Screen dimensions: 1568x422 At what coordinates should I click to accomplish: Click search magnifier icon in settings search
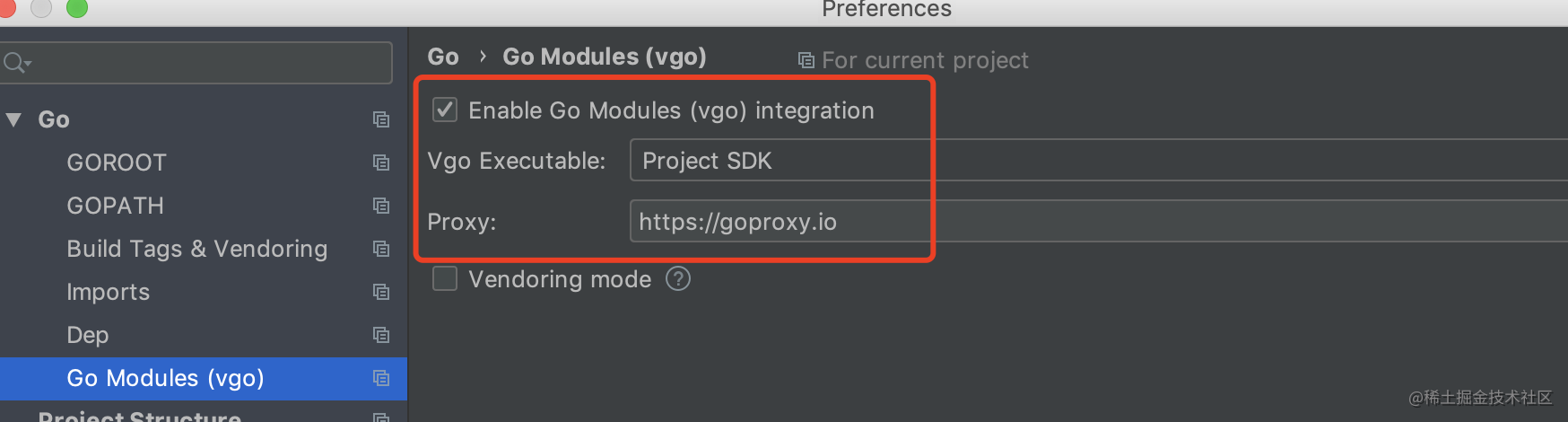(x=15, y=63)
